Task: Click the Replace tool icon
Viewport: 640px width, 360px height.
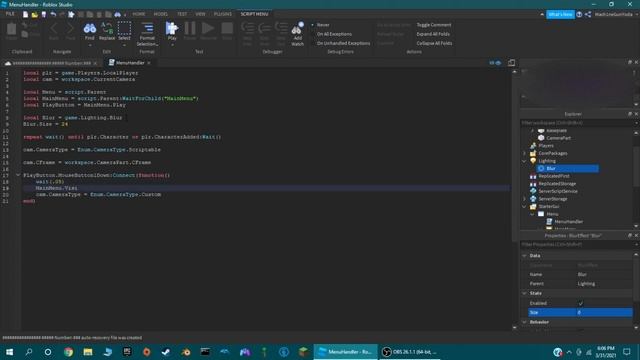Action: (x=107, y=29)
